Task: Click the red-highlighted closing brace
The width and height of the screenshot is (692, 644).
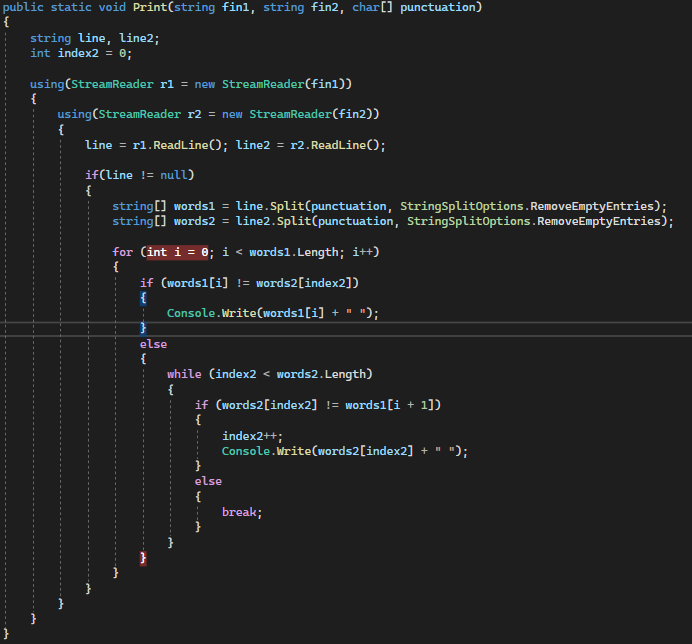Action: point(143,558)
